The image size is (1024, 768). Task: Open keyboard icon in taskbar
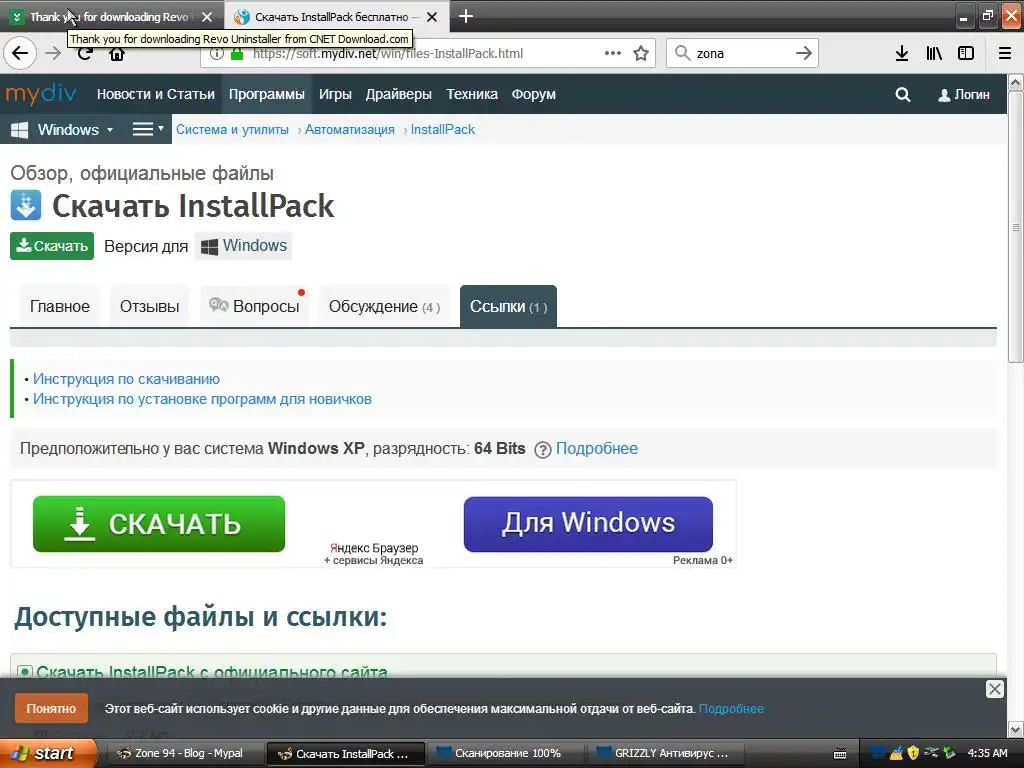click(x=840, y=754)
